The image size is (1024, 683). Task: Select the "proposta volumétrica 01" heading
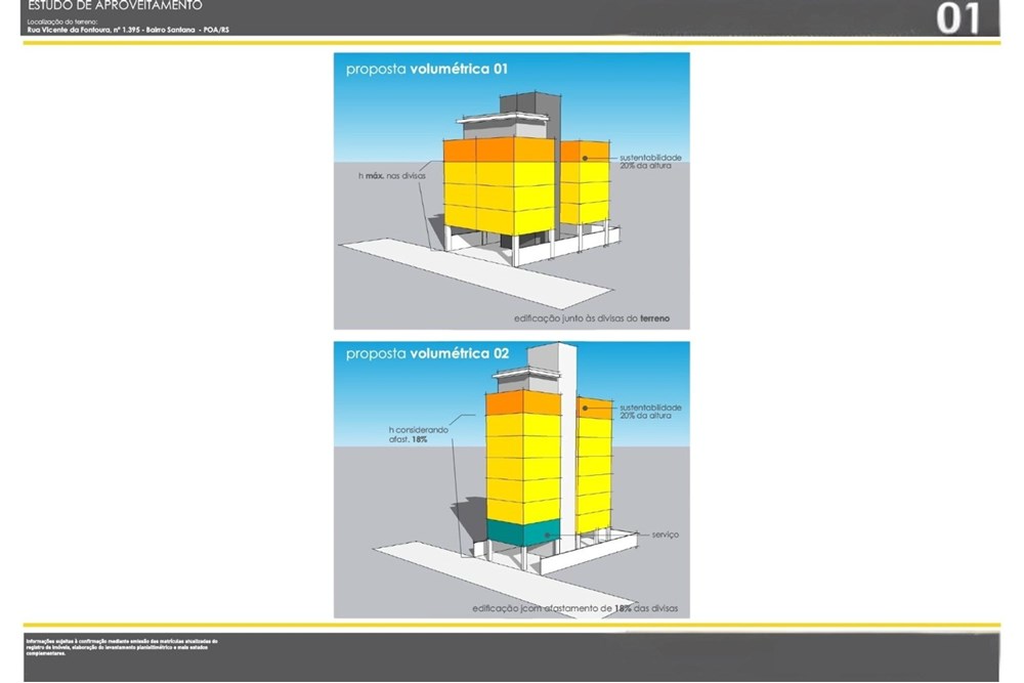[x=428, y=70]
